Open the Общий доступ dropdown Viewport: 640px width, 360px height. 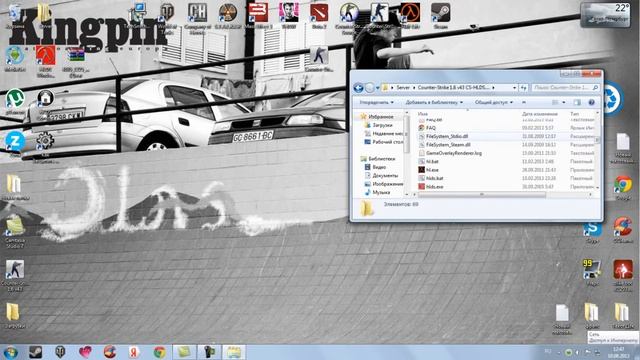point(494,102)
